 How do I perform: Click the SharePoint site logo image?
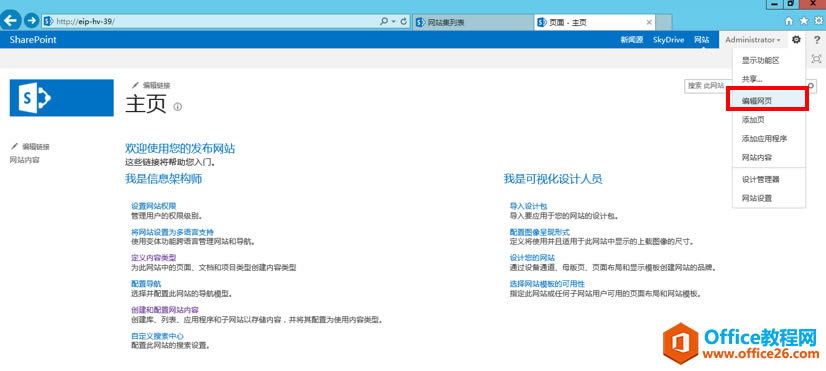click(62, 97)
